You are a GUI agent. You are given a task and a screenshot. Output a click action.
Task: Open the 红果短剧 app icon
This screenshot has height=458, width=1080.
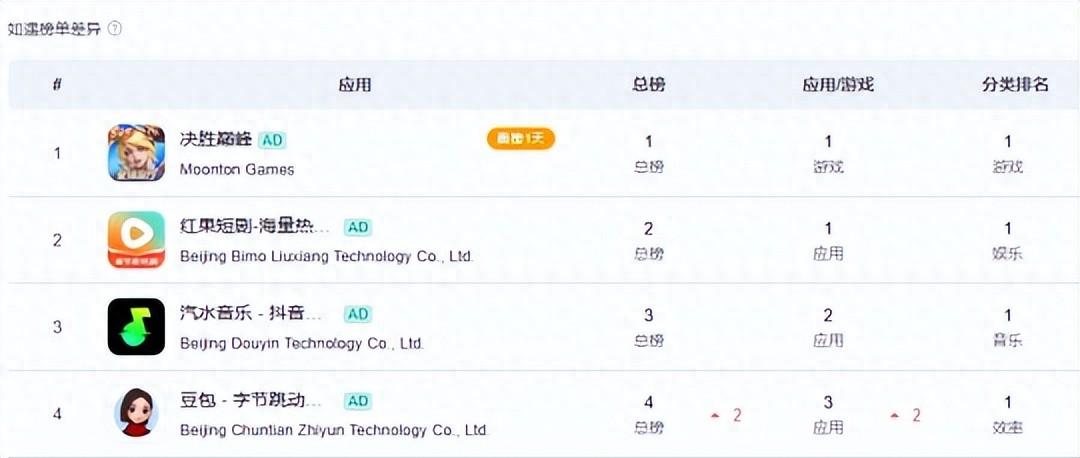point(136,240)
